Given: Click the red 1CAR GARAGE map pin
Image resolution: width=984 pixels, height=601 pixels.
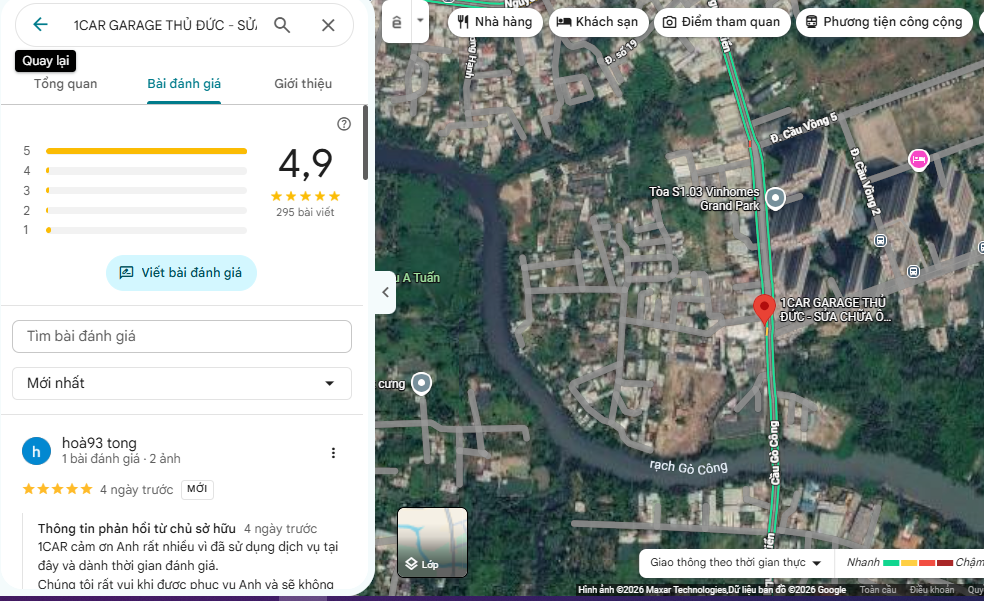Looking at the screenshot, I should [x=764, y=308].
